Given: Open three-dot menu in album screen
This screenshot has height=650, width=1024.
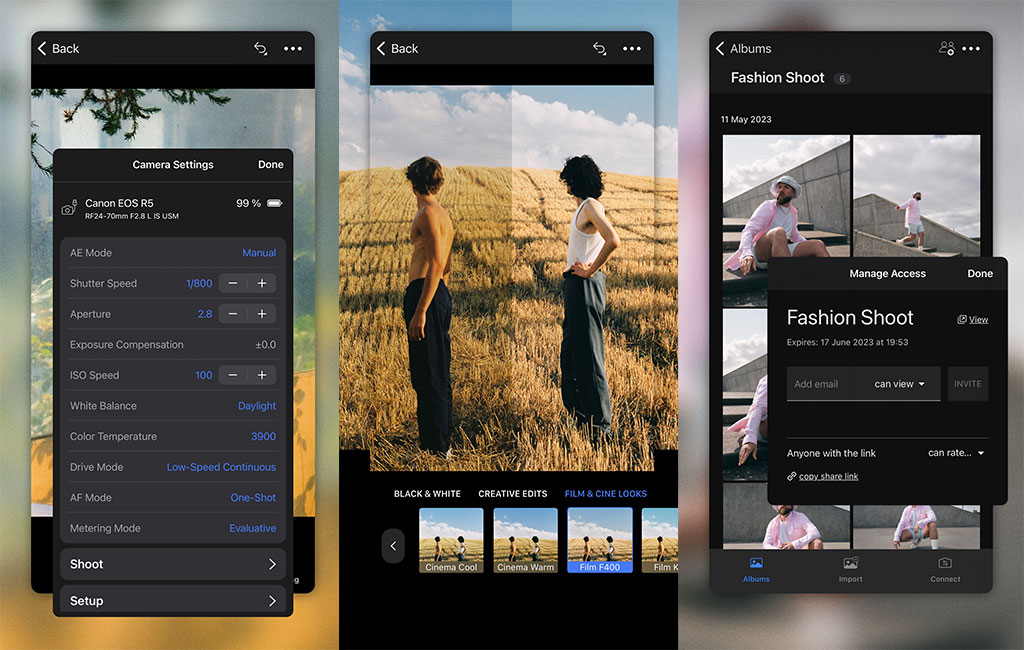Looking at the screenshot, I should (971, 48).
